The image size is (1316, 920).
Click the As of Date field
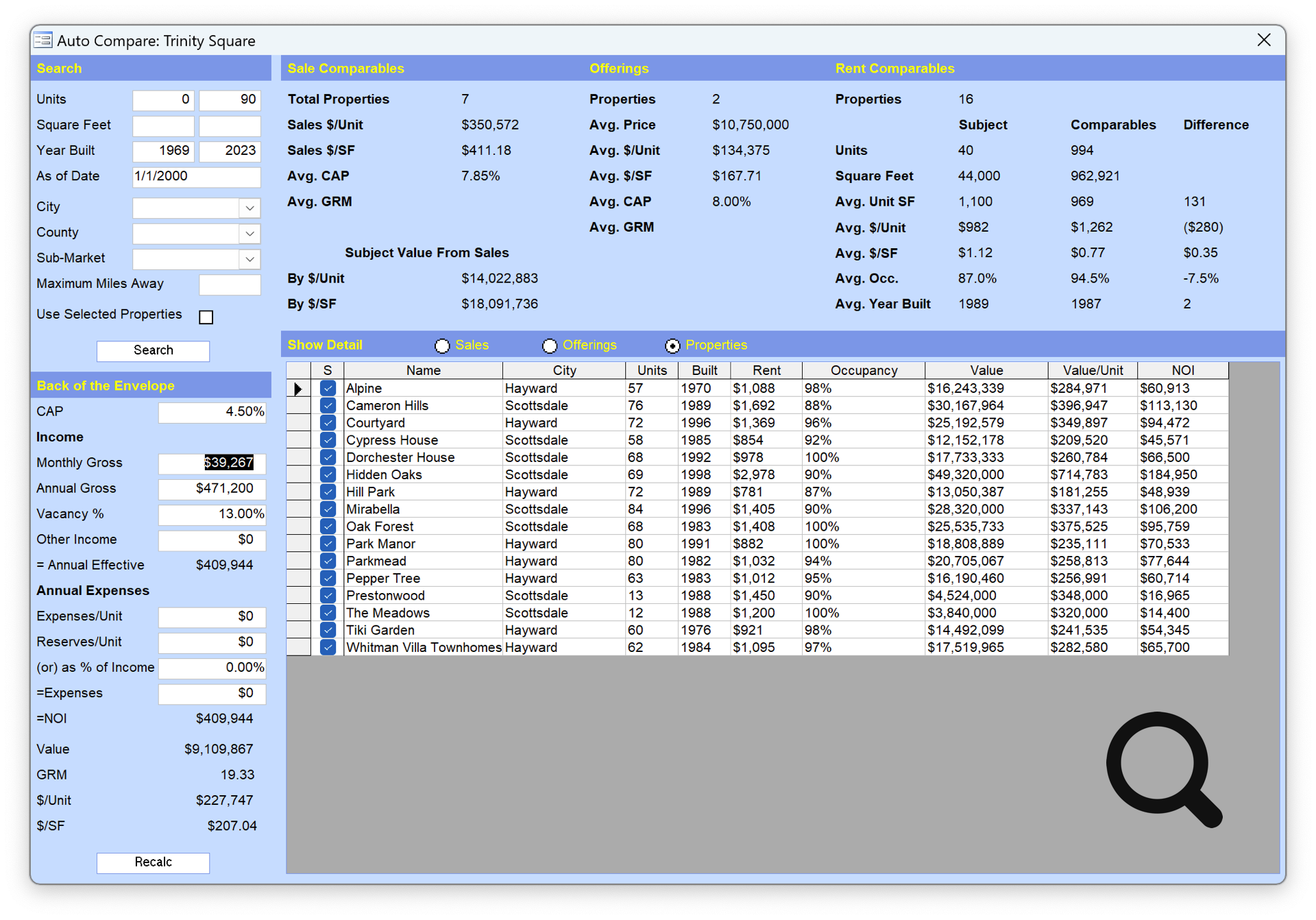(197, 177)
